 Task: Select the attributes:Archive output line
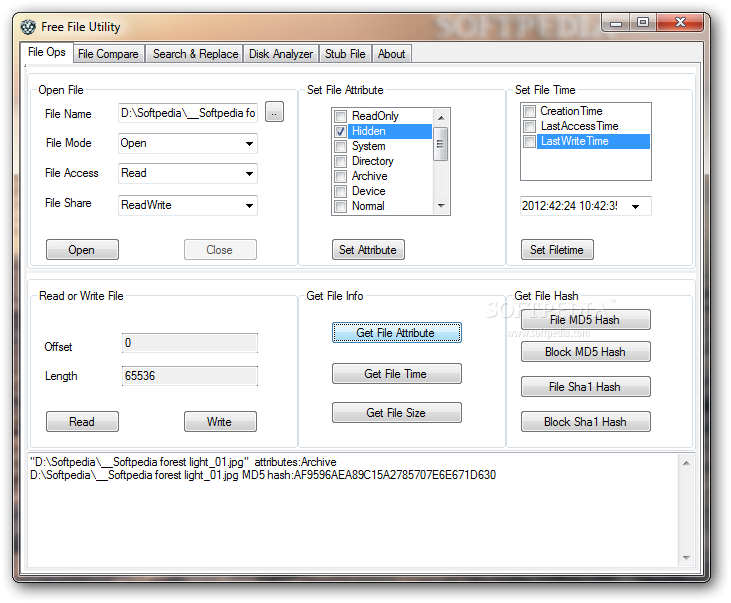click(183, 462)
